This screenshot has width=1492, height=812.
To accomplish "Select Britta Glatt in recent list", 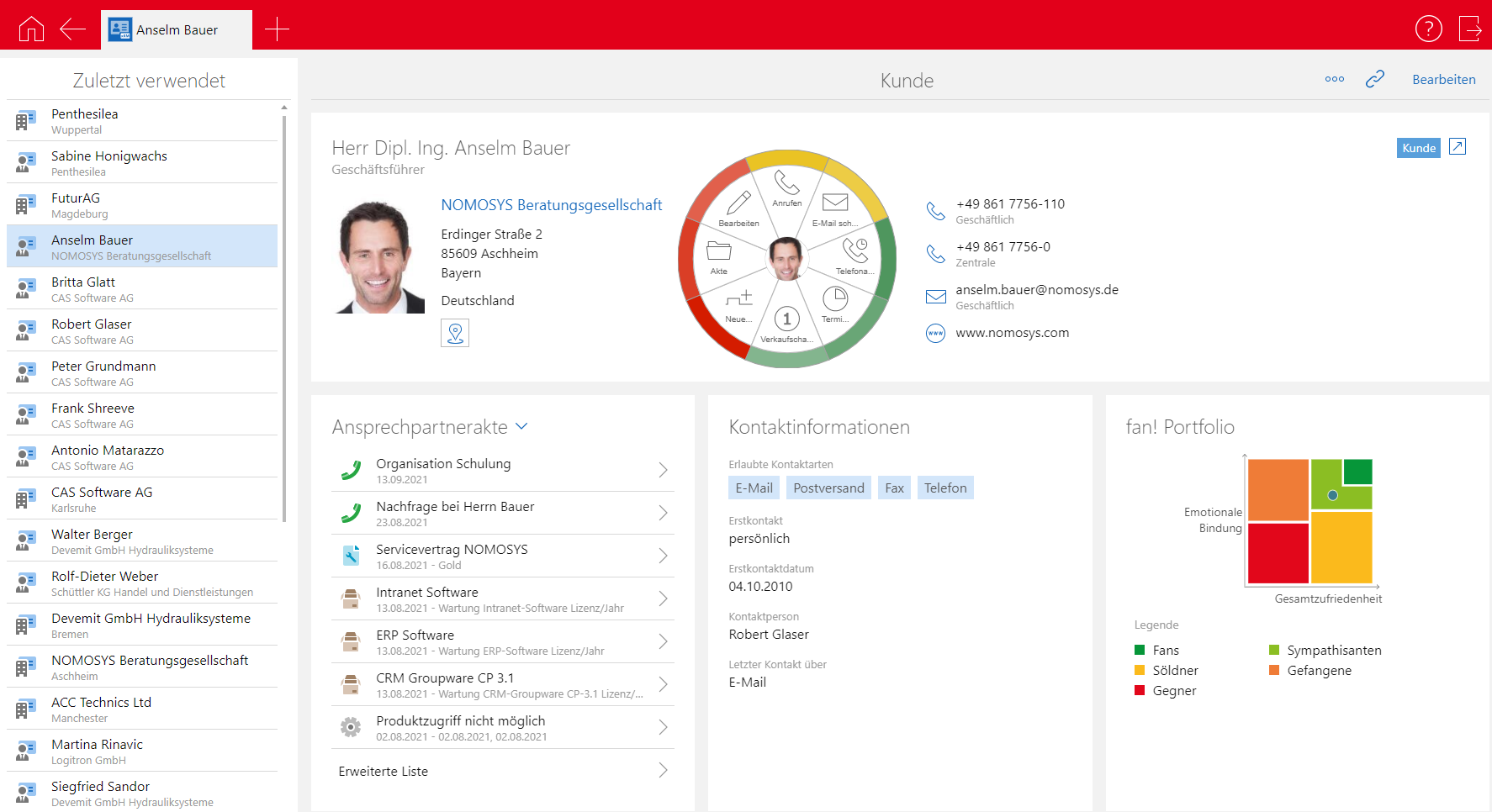I will (x=142, y=288).
